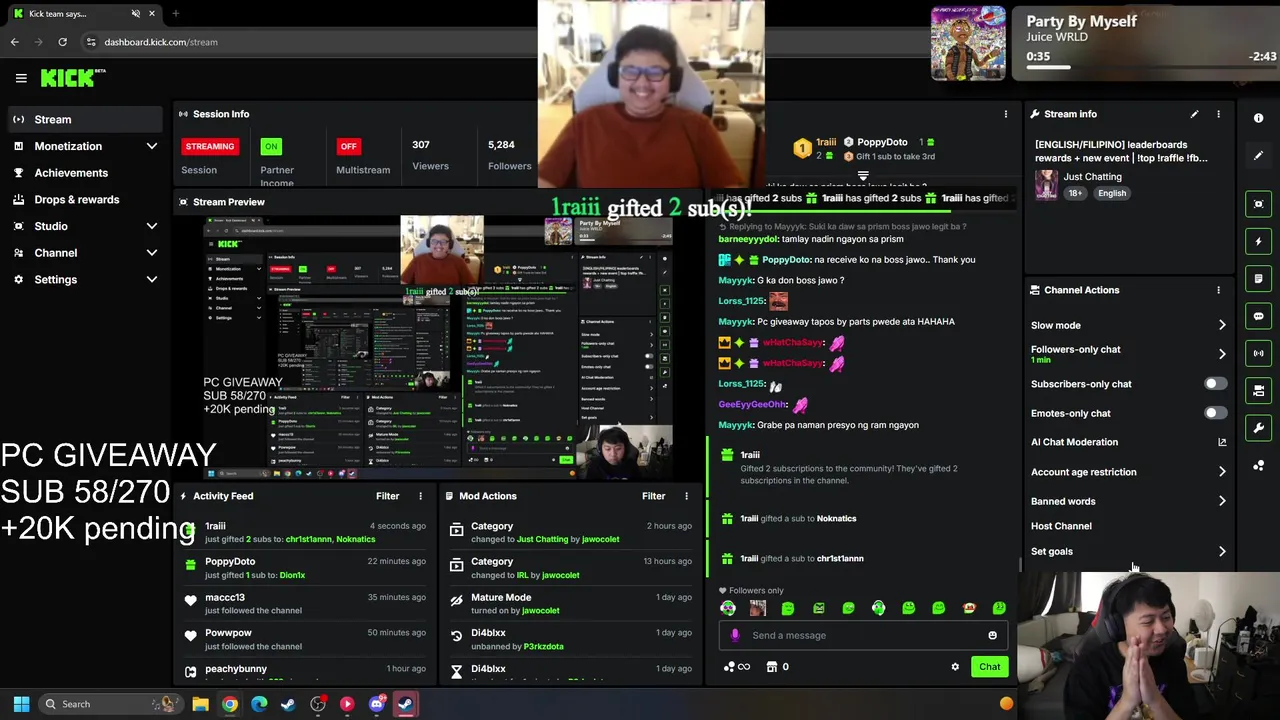Open File Explorer from taskbar
This screenshot has height=720, width=1280.
click(x=200, y=704)
